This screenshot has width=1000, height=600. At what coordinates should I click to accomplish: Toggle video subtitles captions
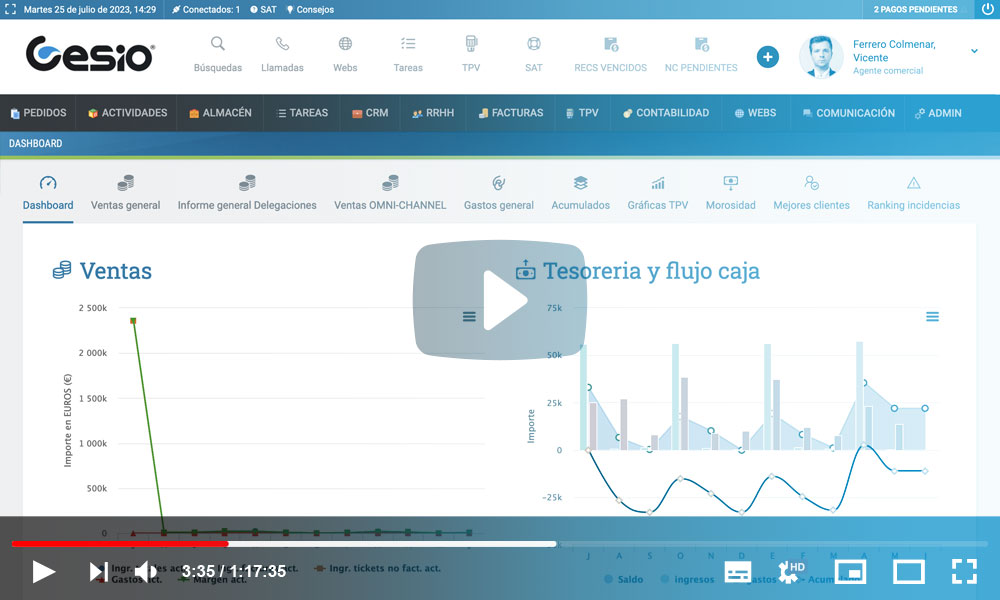point(738,572)
